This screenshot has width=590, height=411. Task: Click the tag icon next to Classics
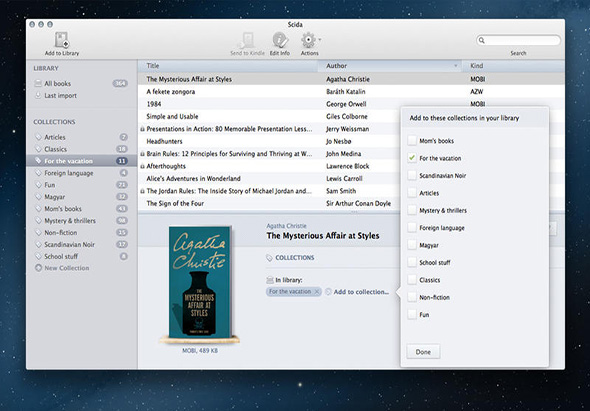[38, 149]
